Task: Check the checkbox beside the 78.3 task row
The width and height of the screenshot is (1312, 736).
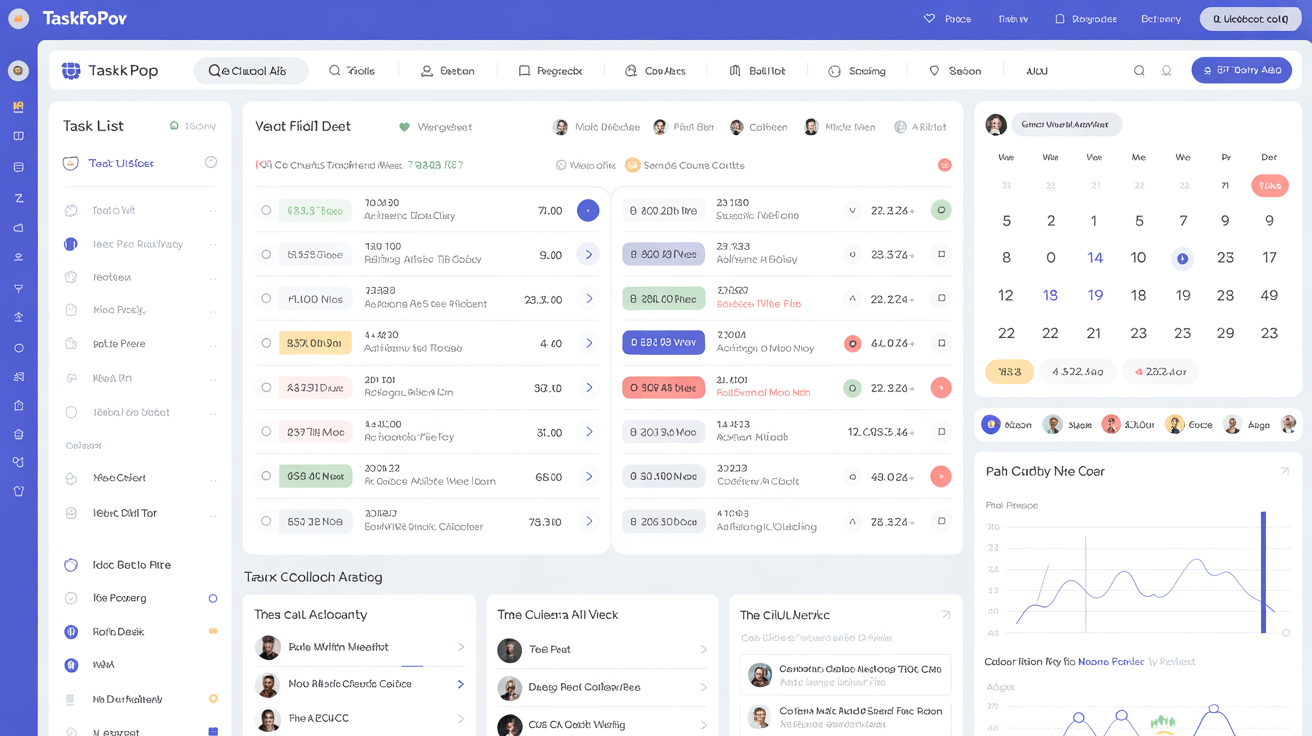Action: (x=267, y=521)
